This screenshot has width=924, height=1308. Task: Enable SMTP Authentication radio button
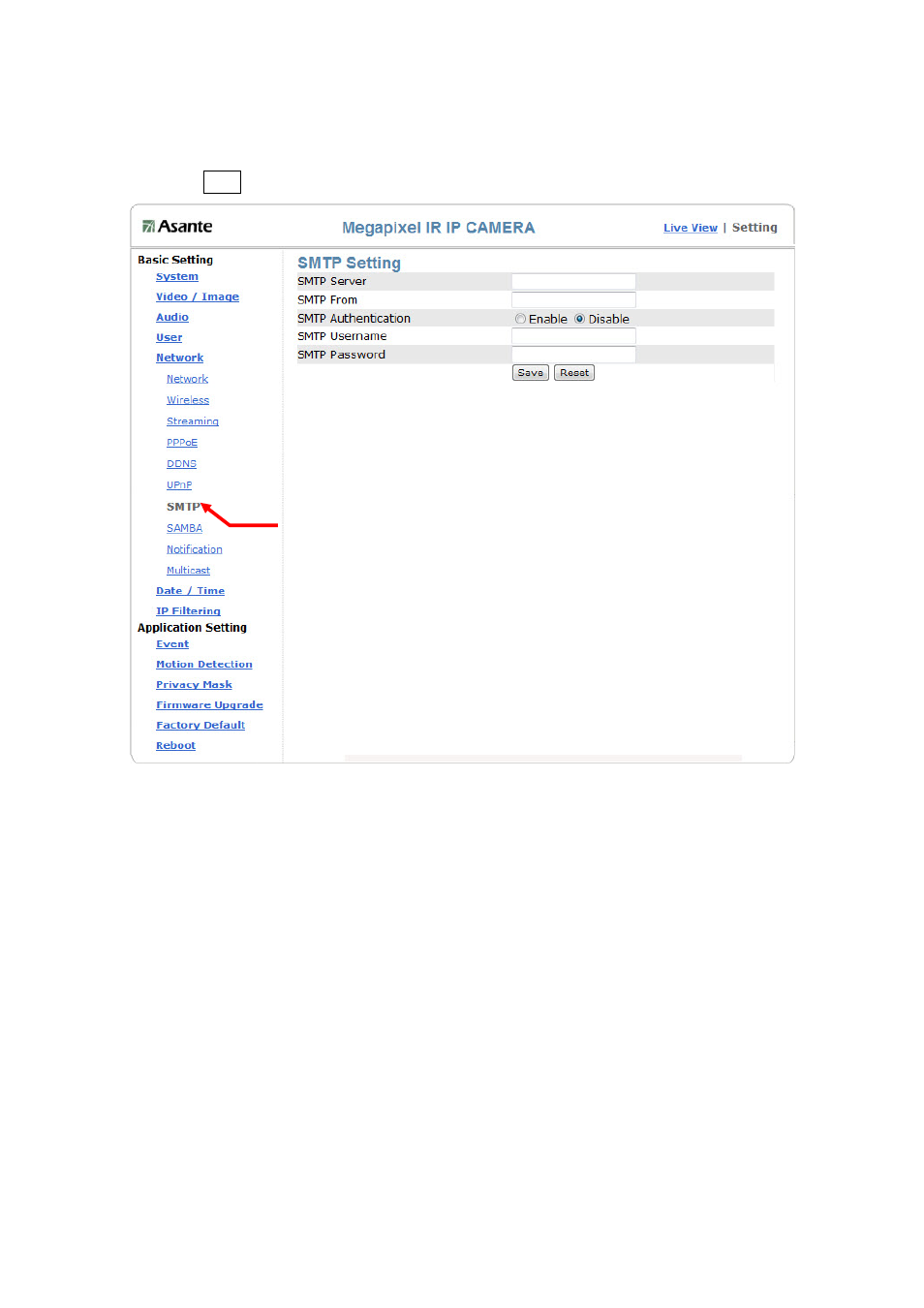(520, 319)
